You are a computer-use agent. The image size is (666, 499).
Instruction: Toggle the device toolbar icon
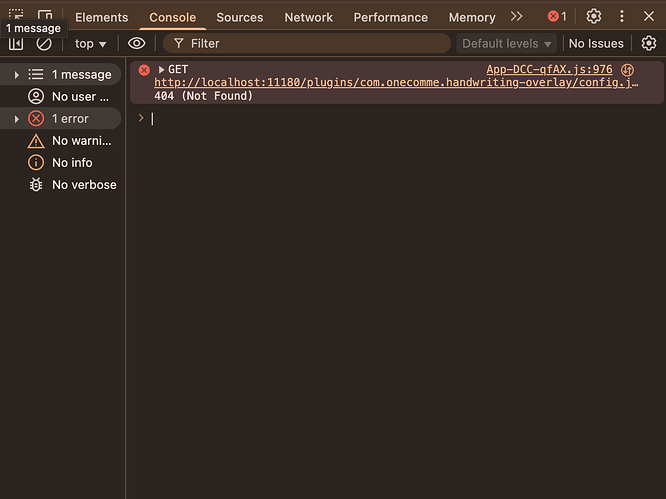coord(45,15)
